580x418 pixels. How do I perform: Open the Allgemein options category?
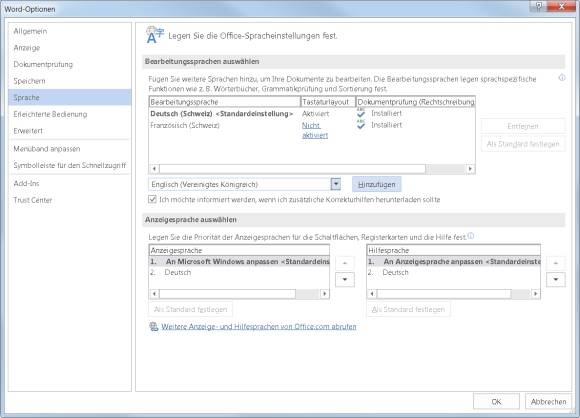pos(70,31)
